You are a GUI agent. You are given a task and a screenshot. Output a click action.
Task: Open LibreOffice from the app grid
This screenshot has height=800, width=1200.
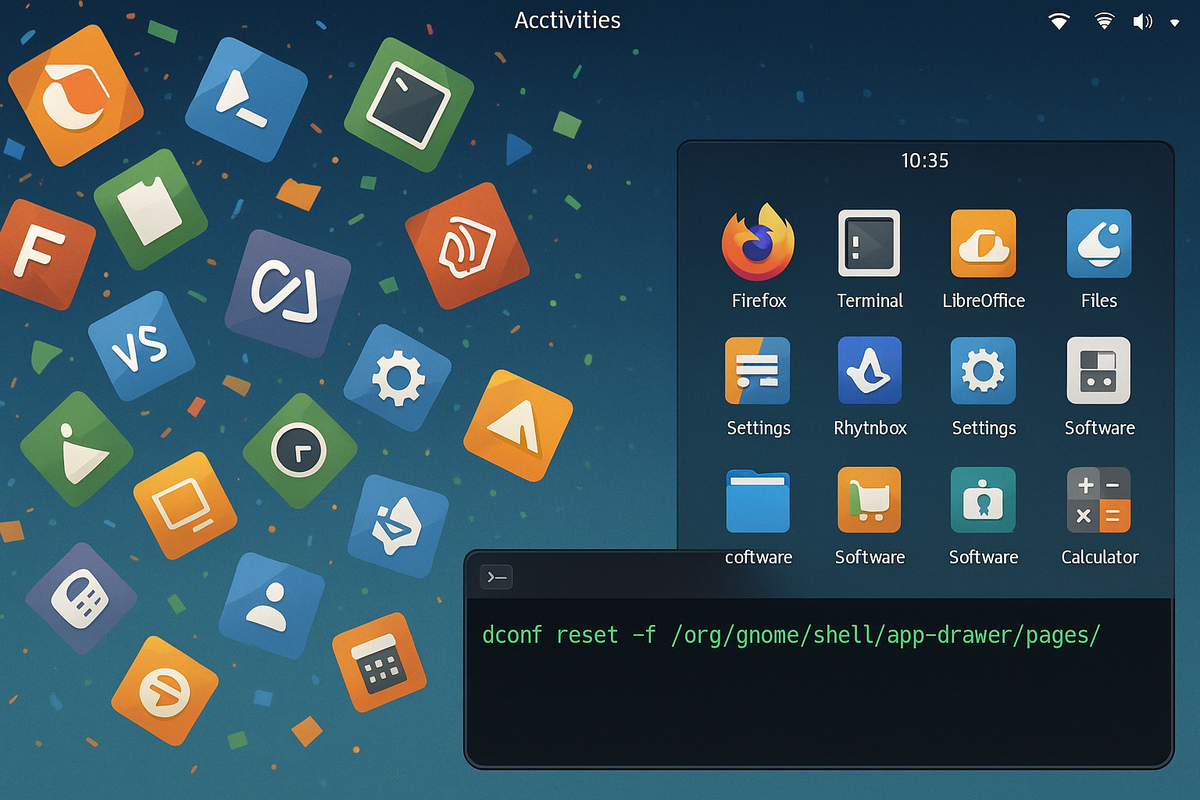(983, 243)
